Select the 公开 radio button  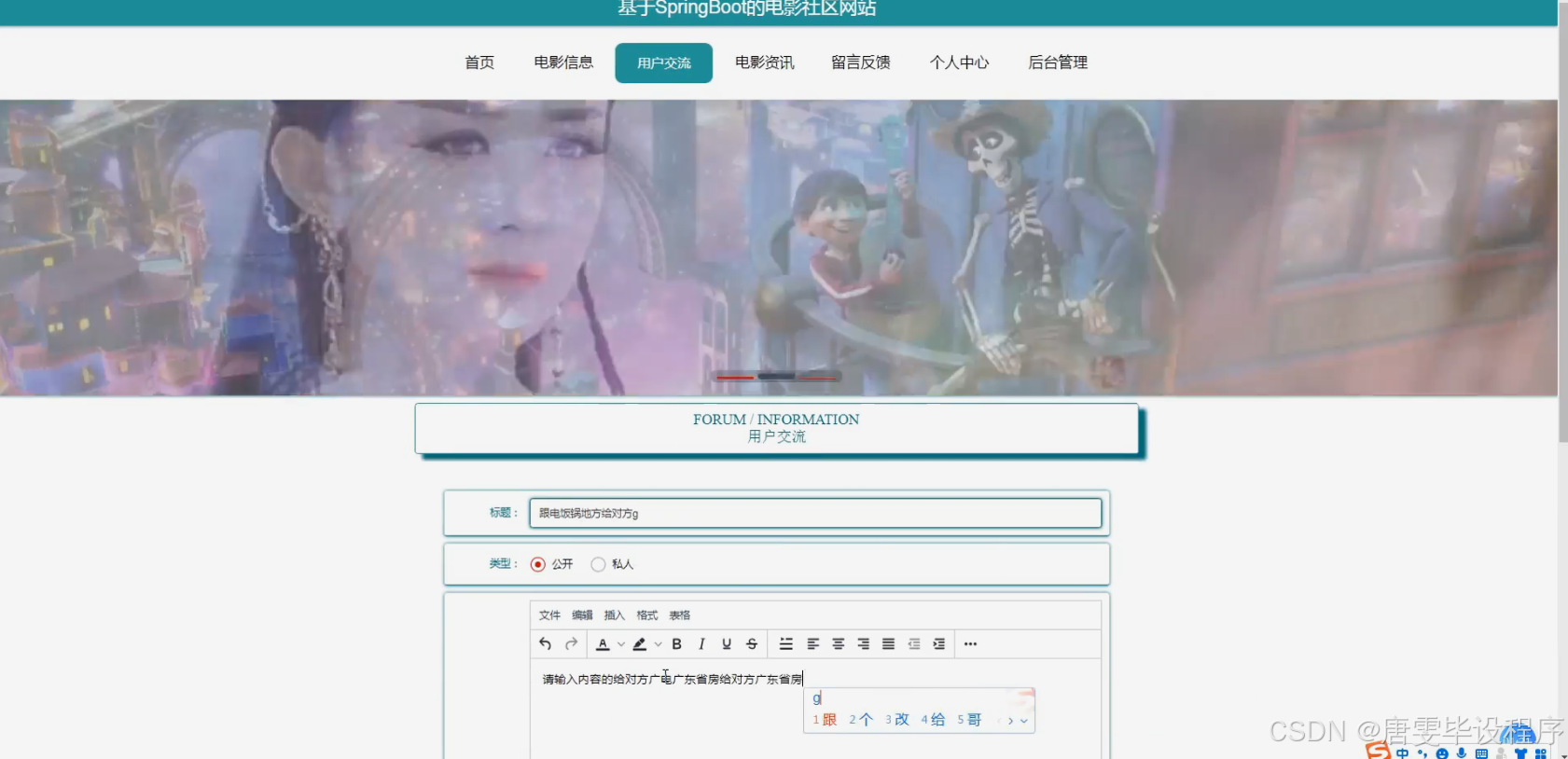pos(538,564)
